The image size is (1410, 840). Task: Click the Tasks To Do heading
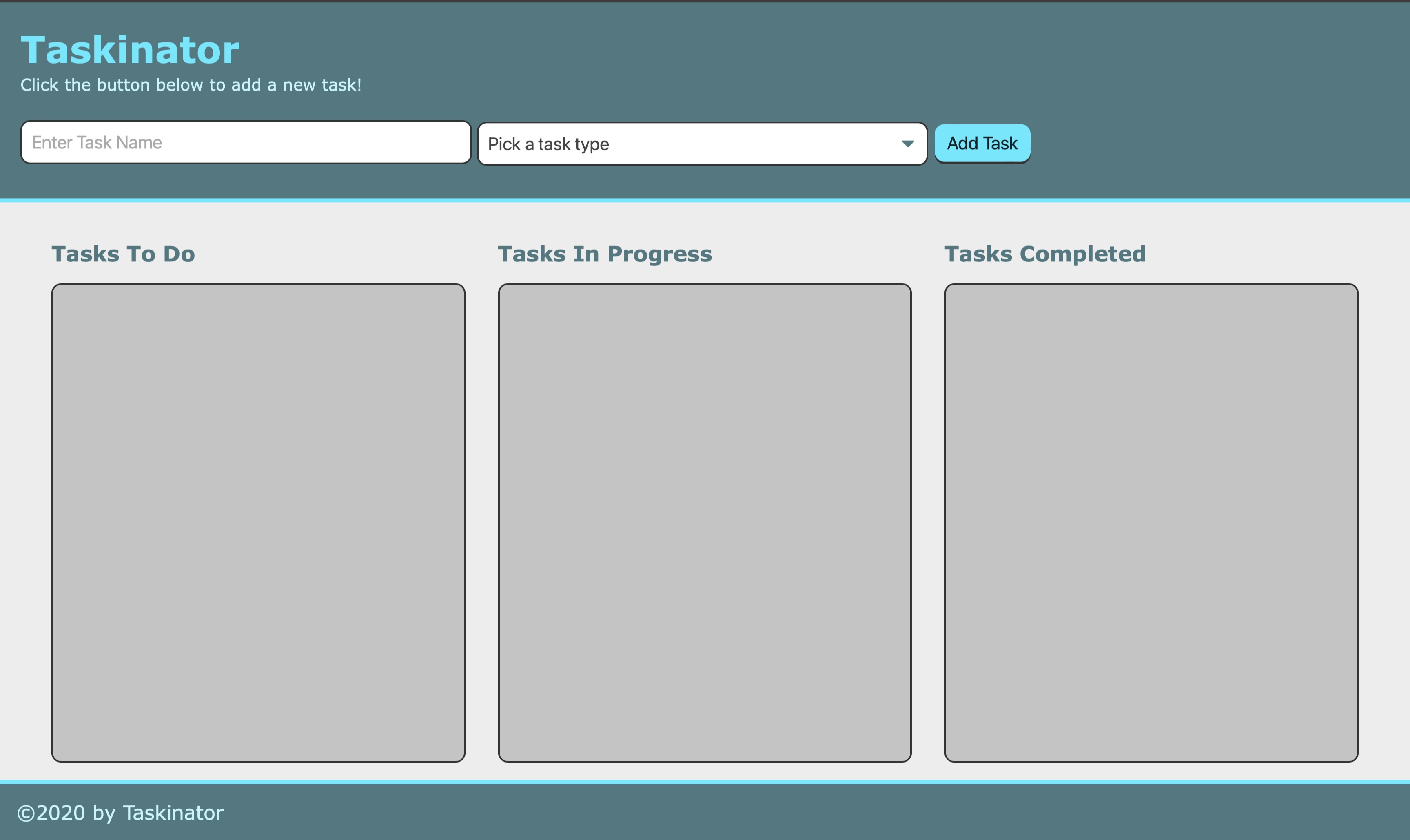pyautogui.click(x=124, y=254)
